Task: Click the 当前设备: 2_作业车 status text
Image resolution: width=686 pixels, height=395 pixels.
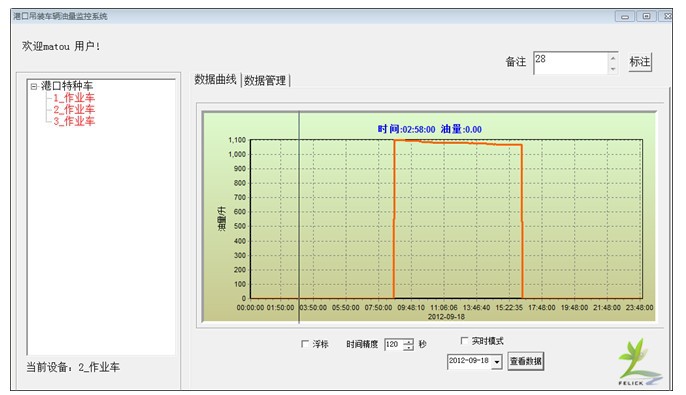Action: [73, 367]
